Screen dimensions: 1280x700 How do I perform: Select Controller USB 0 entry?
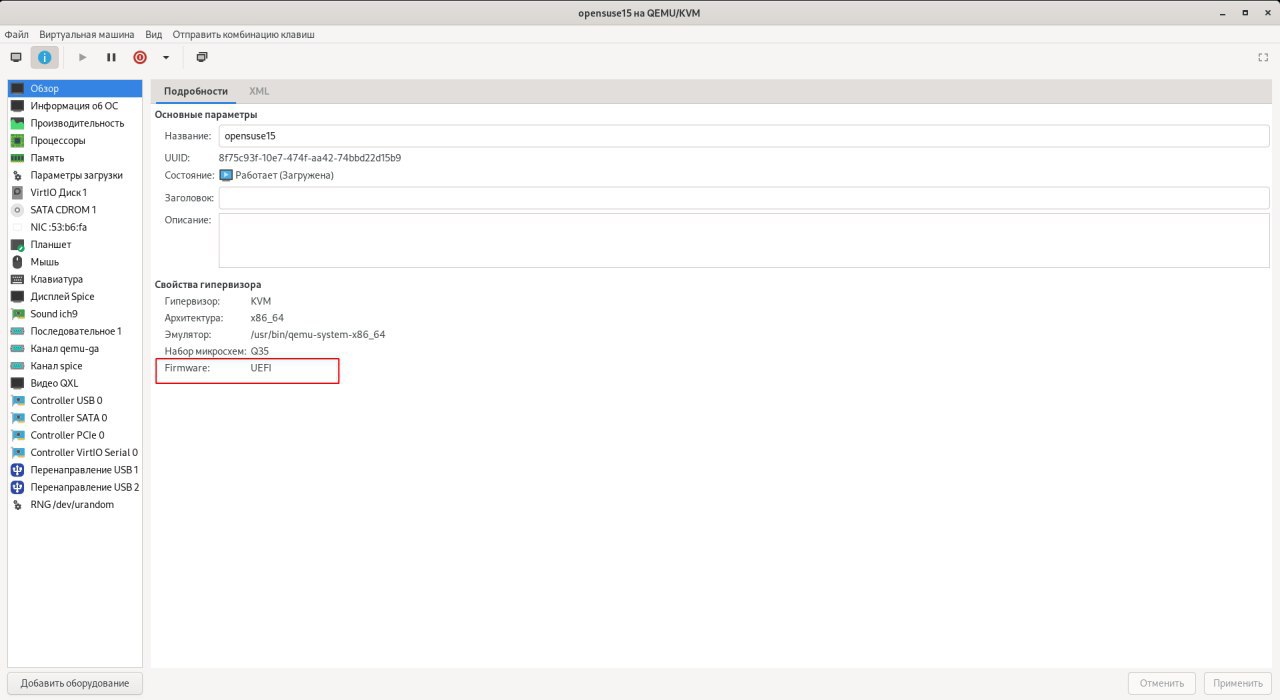[75, 400]
